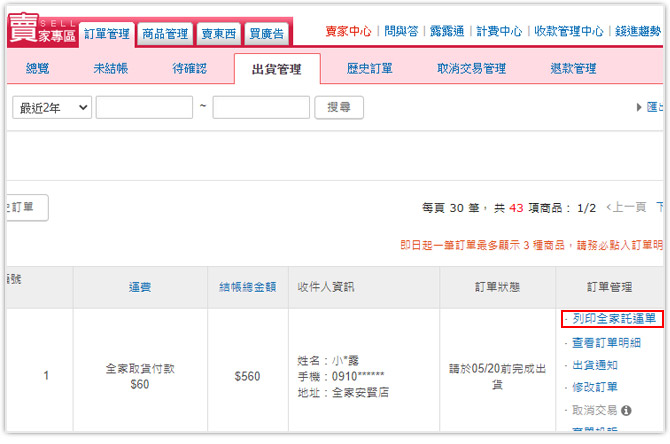Open 查看訂單明細 order details link

606,343
